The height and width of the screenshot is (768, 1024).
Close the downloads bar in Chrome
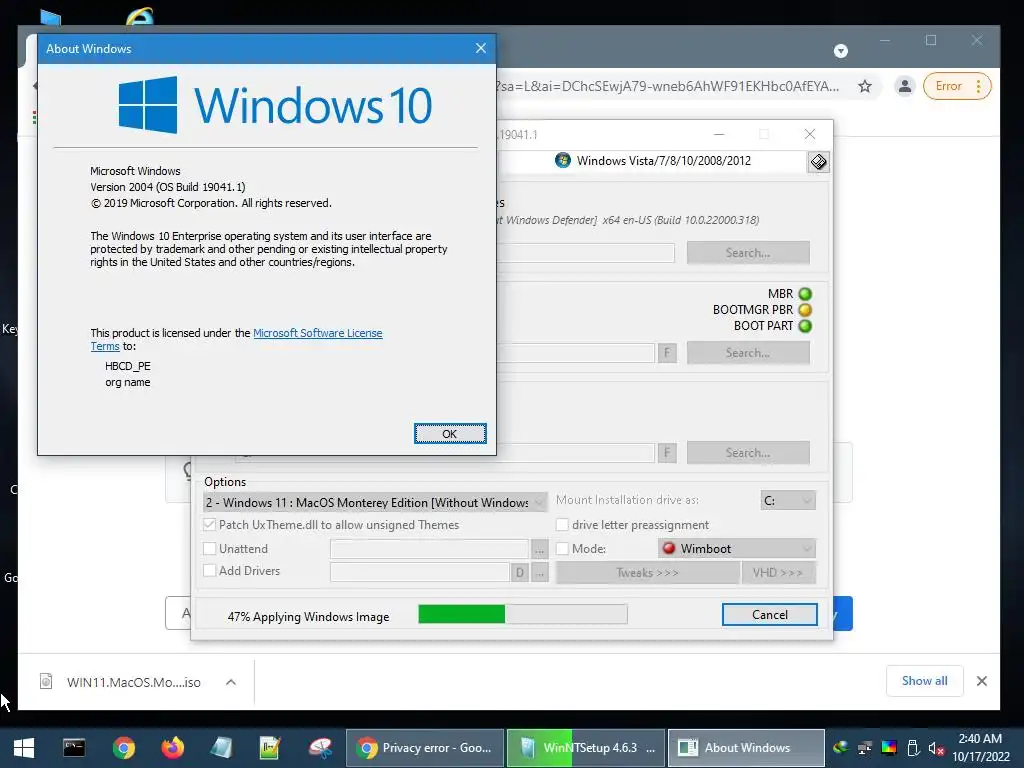982,681
